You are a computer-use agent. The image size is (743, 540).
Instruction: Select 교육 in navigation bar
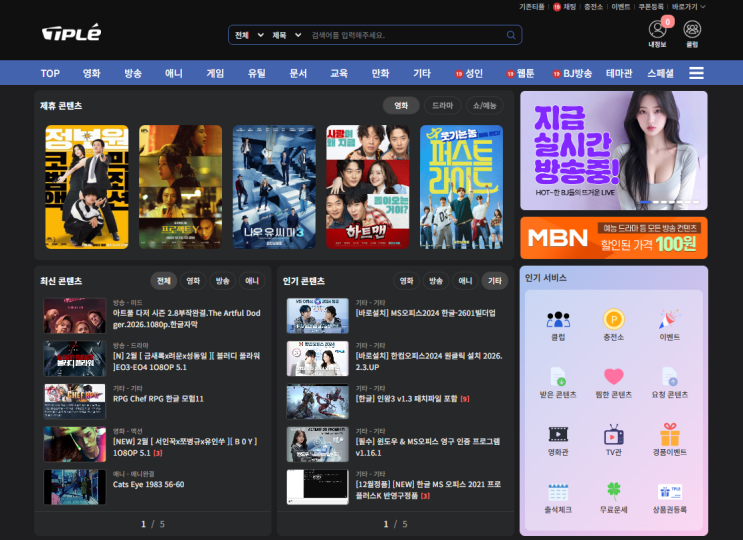(x=339, y=73)
